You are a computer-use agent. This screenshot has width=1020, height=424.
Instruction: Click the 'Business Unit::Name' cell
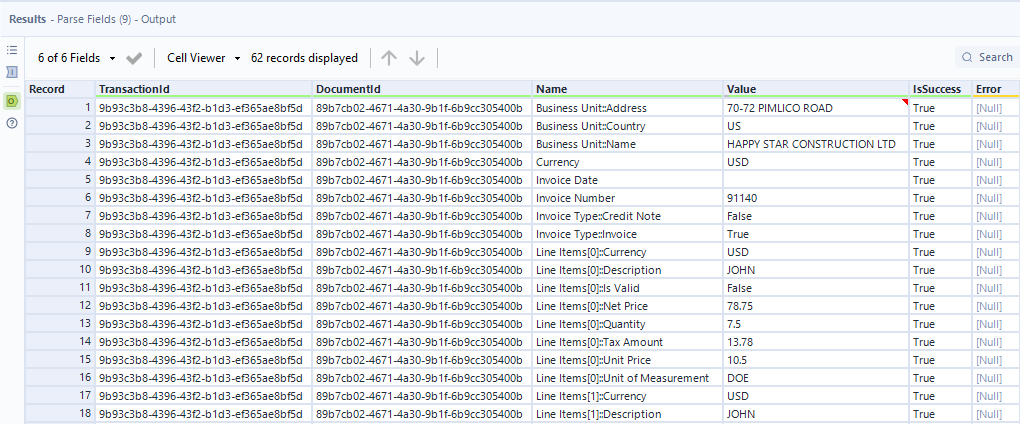[x=628, y=144]
